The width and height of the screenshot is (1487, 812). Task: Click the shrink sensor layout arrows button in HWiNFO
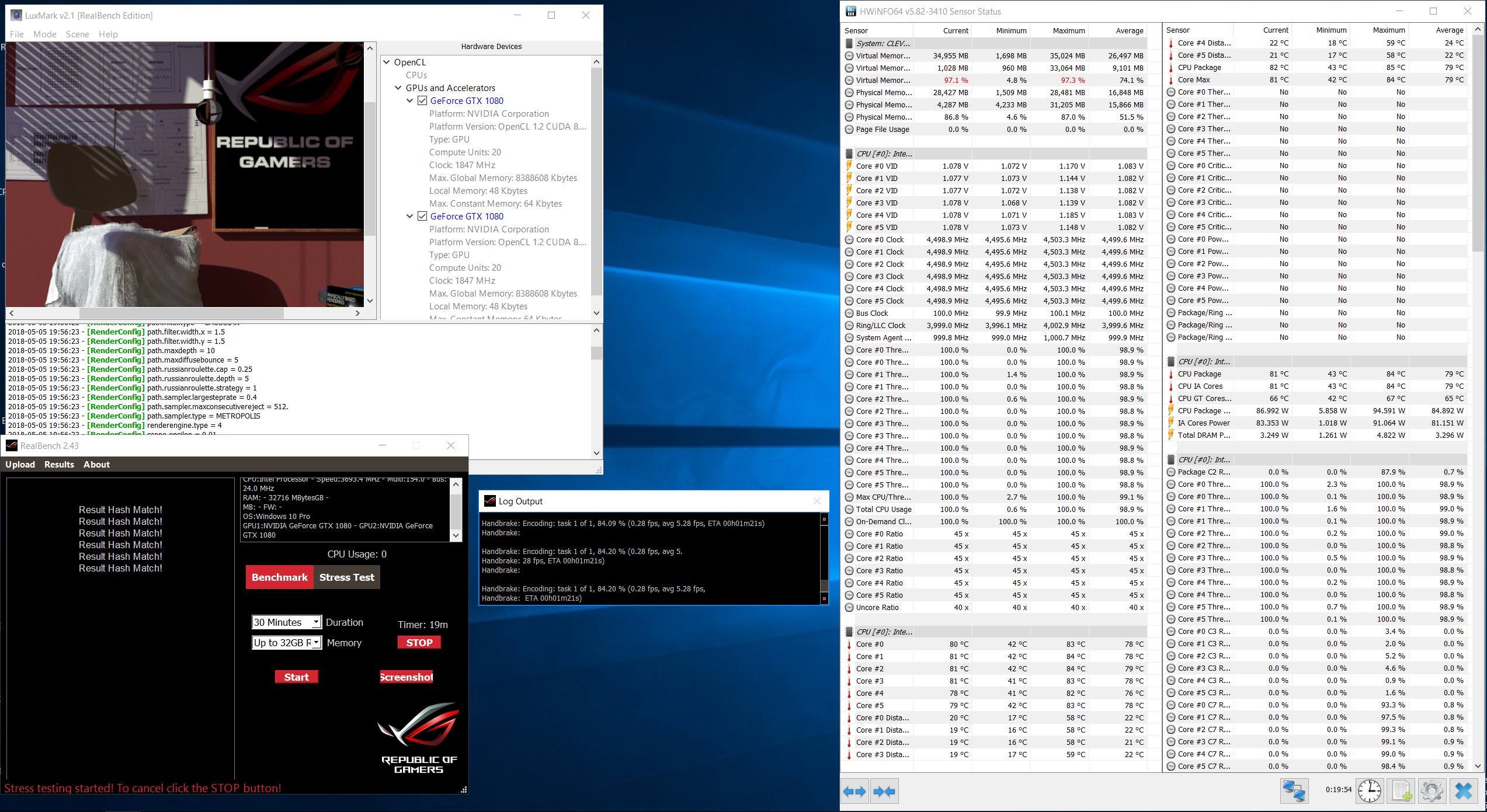[x=884, y=791]
